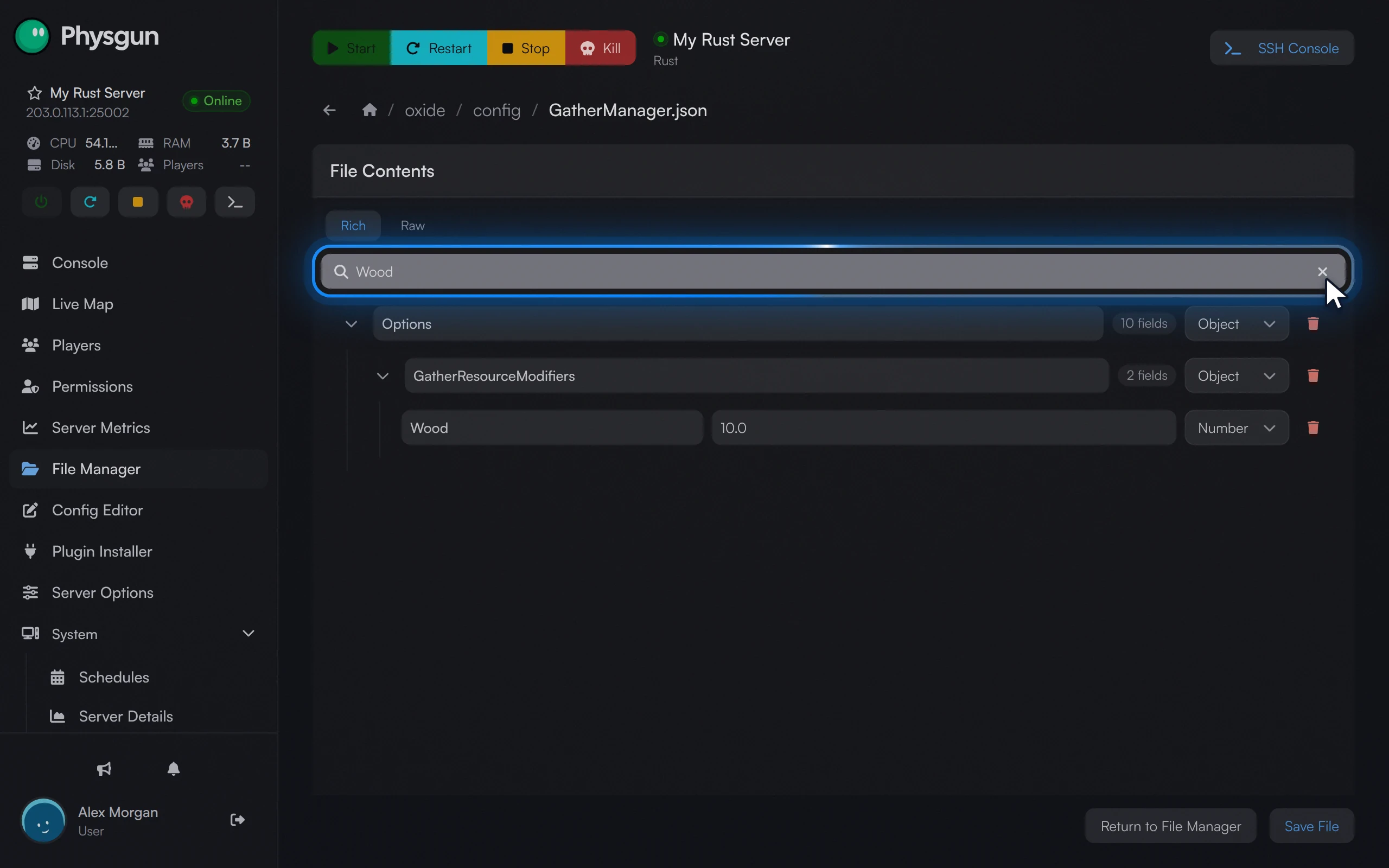Navigate to config folder in breadcrumb
Viewport: 1389px width, 868px height.
[x=496, y=110]
